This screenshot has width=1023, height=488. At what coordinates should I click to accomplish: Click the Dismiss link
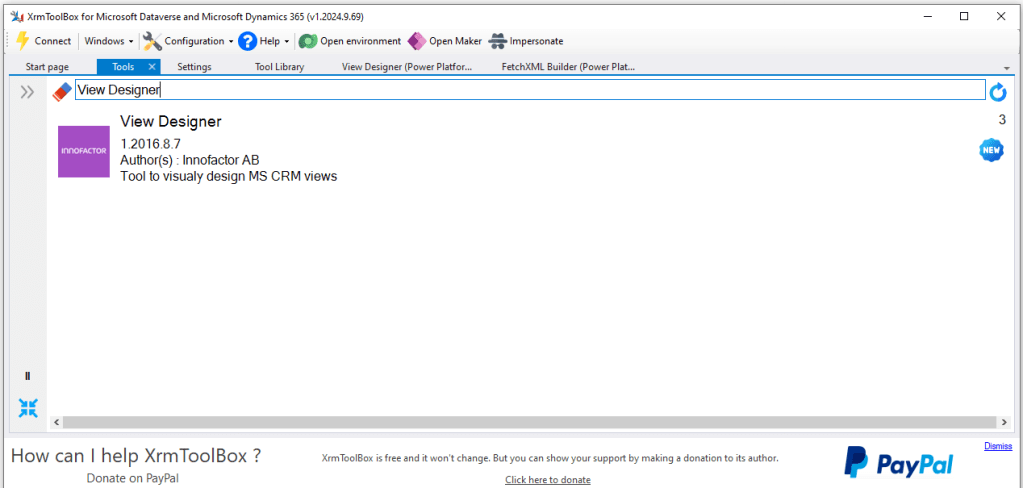pyautogui.click(x=997, y=446)
